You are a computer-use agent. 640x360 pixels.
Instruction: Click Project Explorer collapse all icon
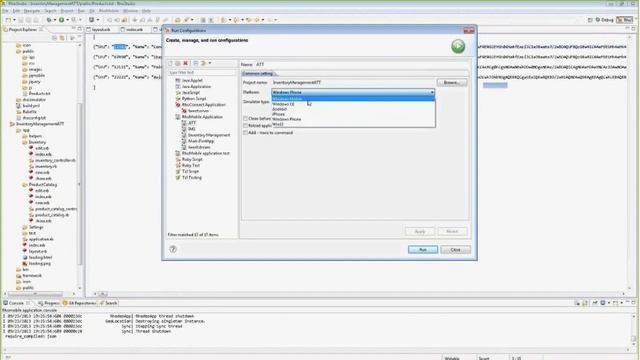click(54, 38)
